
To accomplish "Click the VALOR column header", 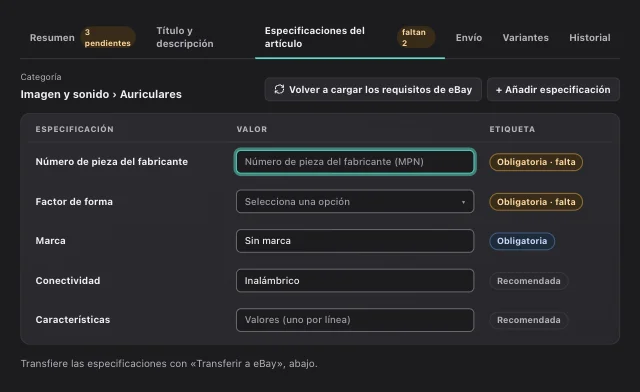I will point(251,129).
